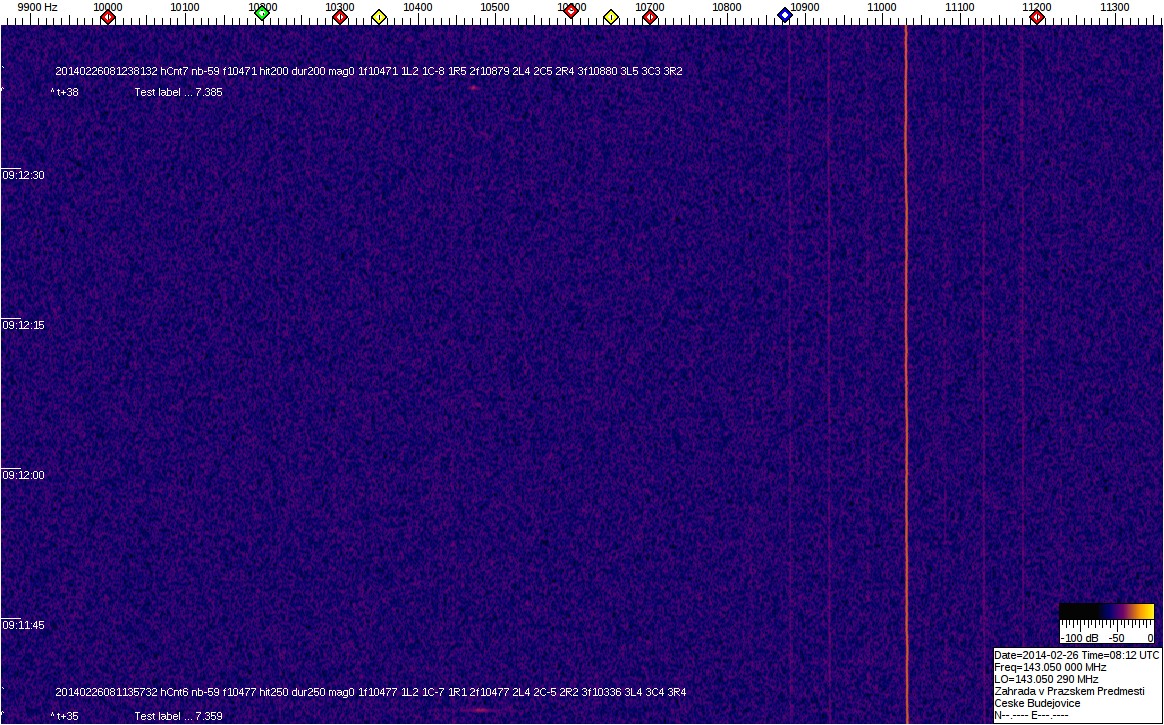Select the yellow diamond marker near 10650 Hz
The width and height of the screenshot is (1164, 725).
click(x=611, y=17)
